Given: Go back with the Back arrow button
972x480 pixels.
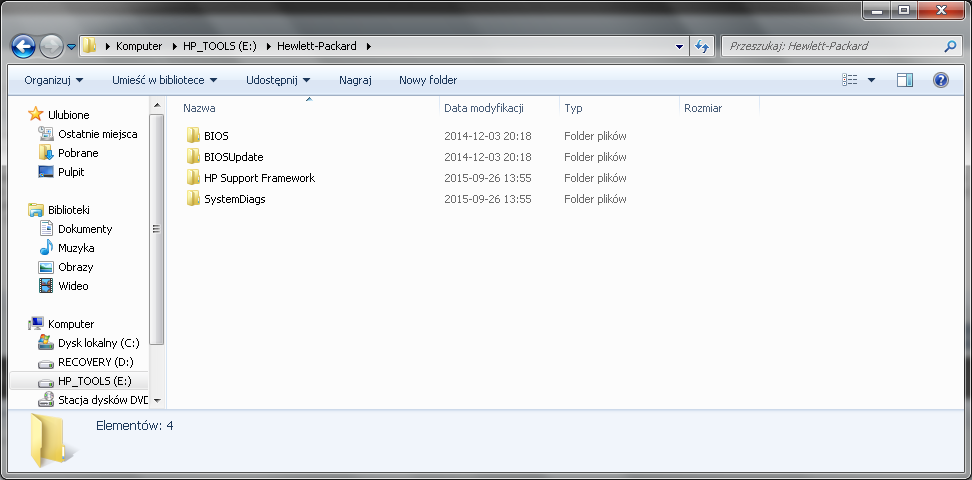Looking at the screenshot, I should [x=24, y=46].
